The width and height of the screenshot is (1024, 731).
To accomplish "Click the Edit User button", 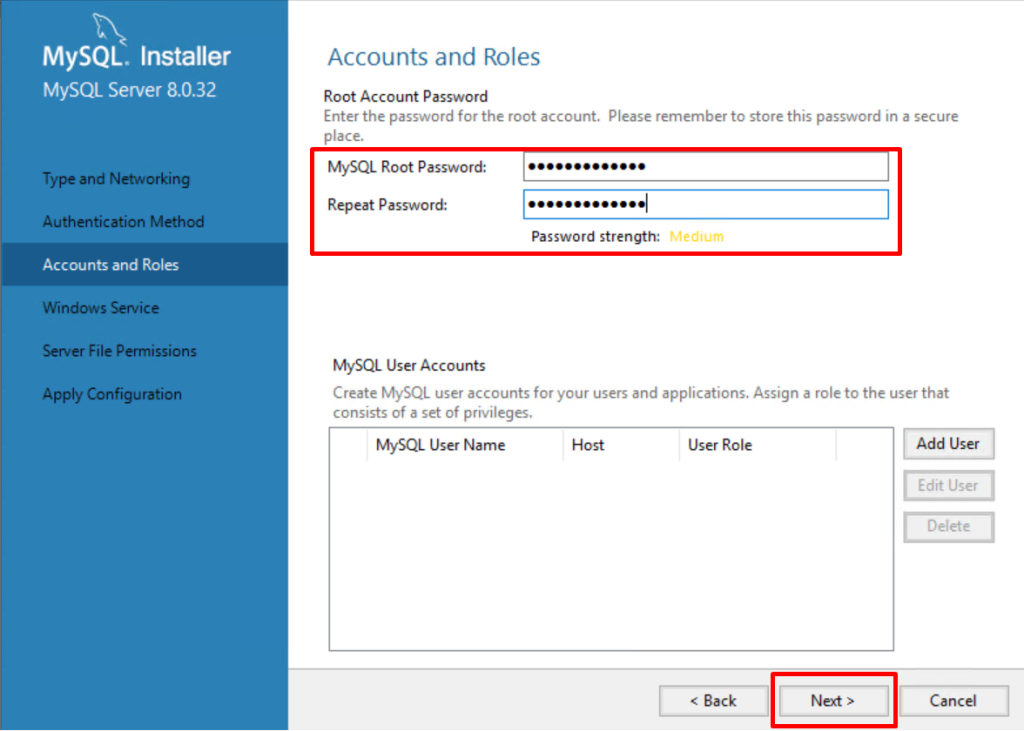I will pyautogui.click(x=948, y=485).
